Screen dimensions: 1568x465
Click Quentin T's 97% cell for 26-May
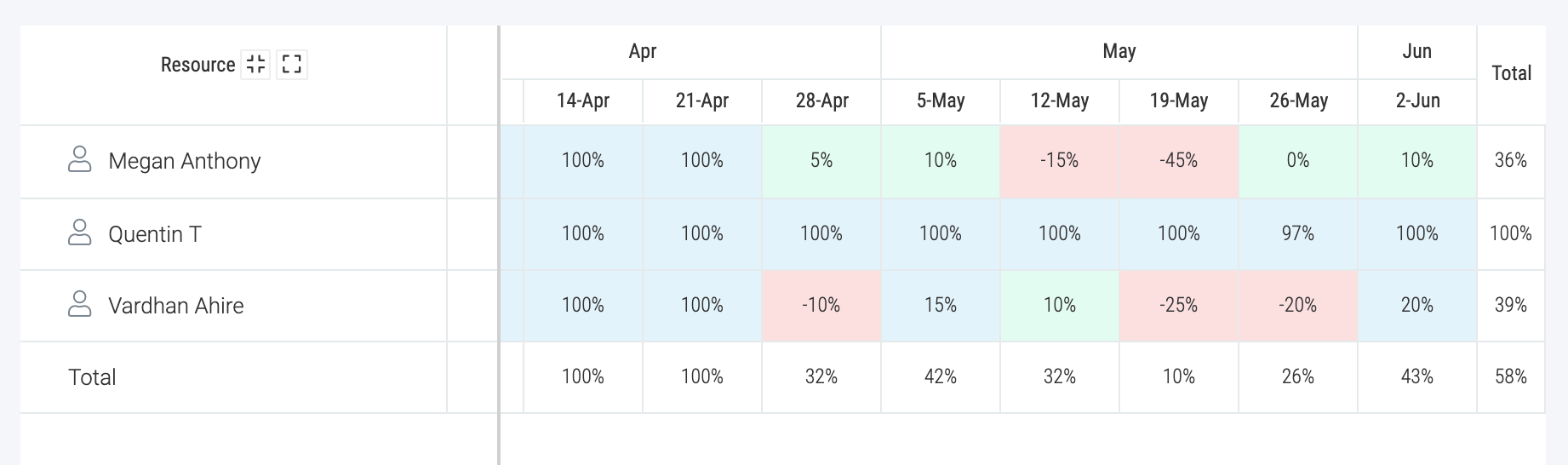tap(1298, 234)
